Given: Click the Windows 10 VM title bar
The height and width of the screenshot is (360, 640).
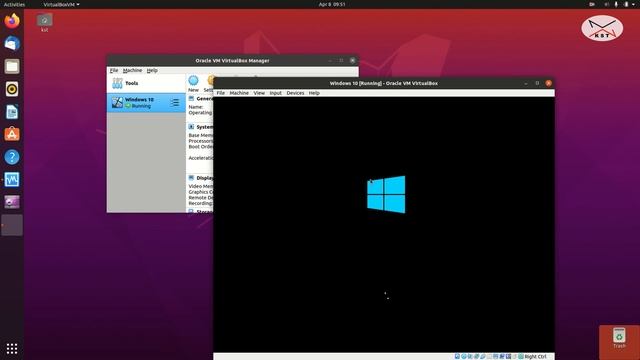Looking at the screenshot, I should point(383,83).
